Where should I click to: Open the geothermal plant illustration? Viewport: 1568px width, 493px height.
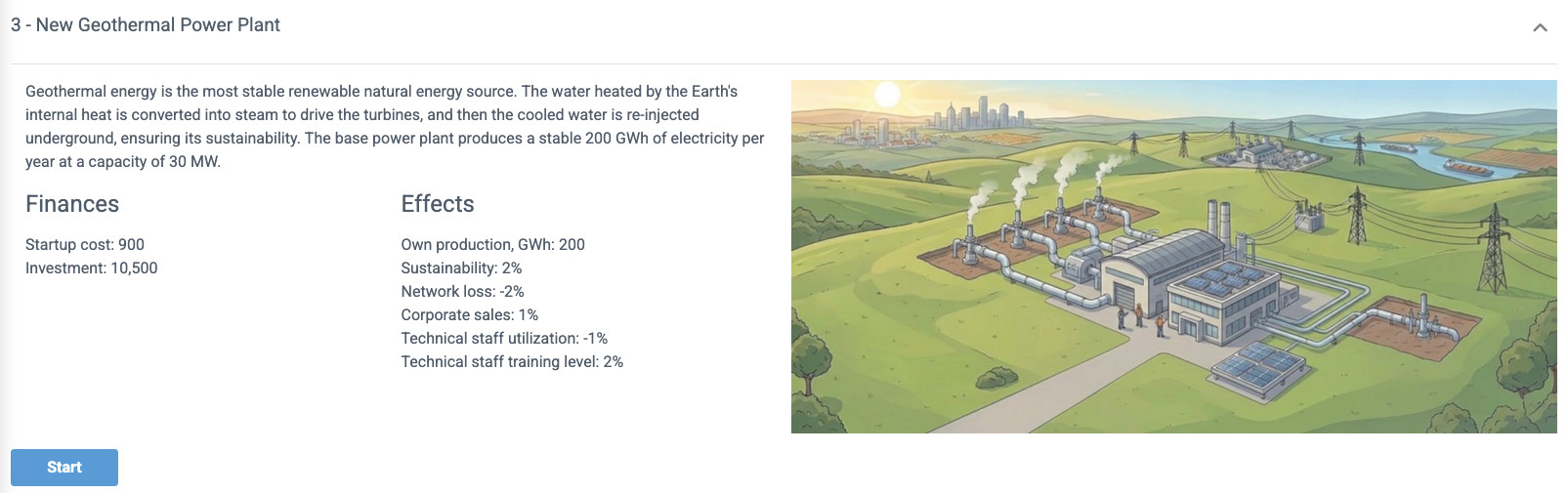pos(1173,257)
